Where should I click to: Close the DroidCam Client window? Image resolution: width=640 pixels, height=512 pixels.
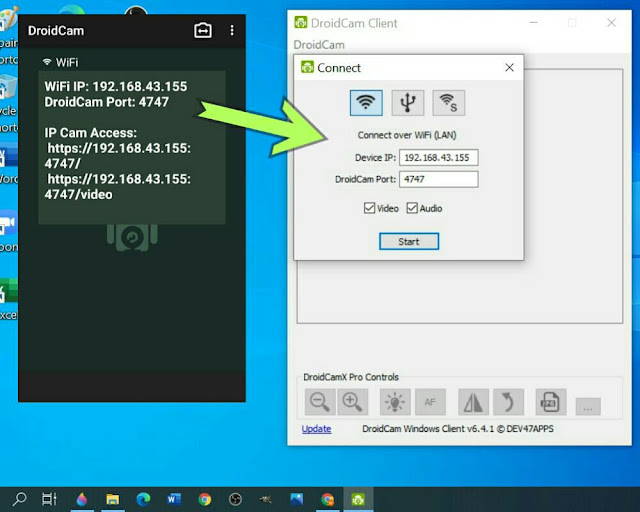(x=611, y=23)
